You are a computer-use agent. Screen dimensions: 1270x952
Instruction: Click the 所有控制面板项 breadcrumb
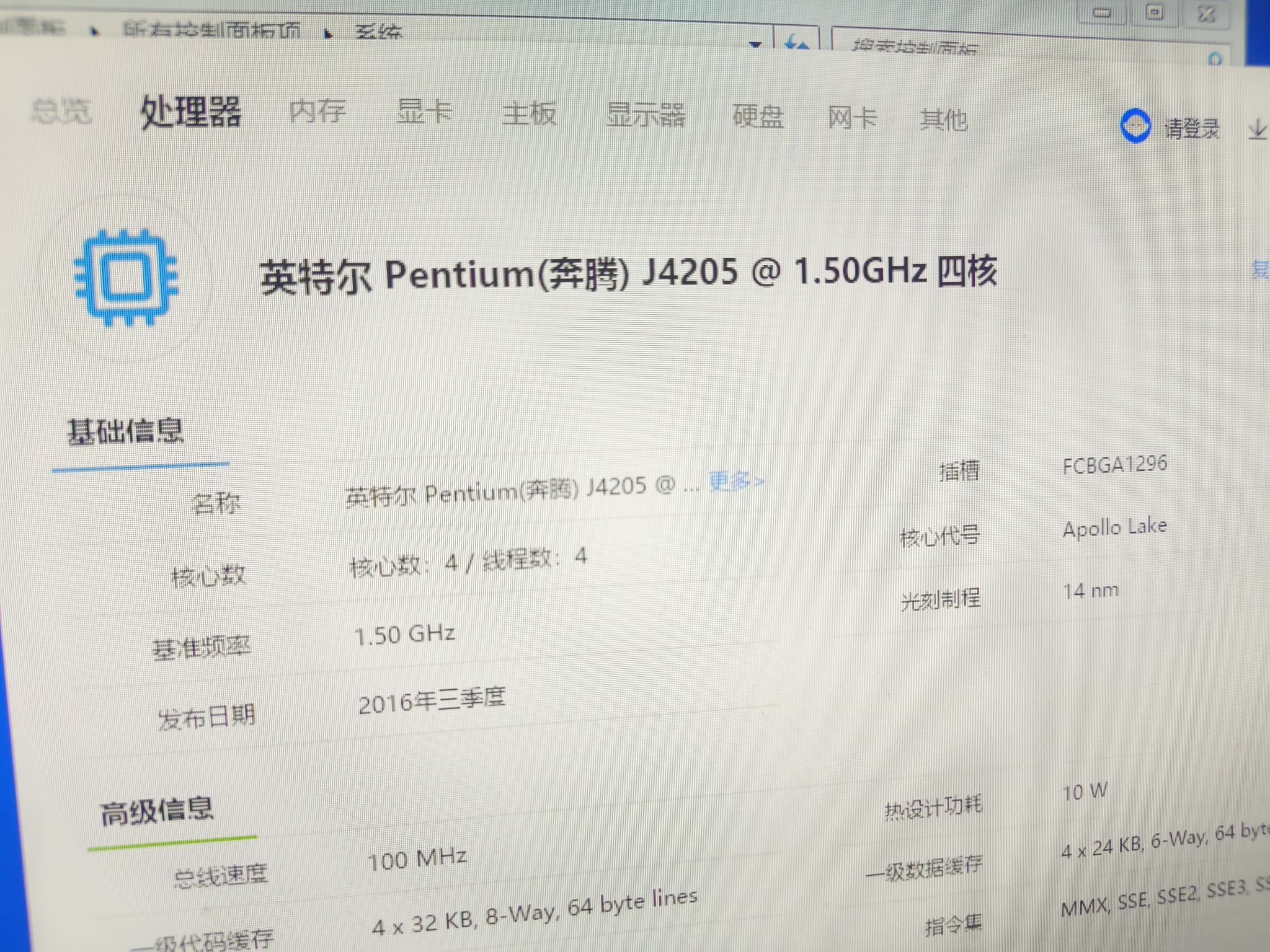tap(211, 29)
